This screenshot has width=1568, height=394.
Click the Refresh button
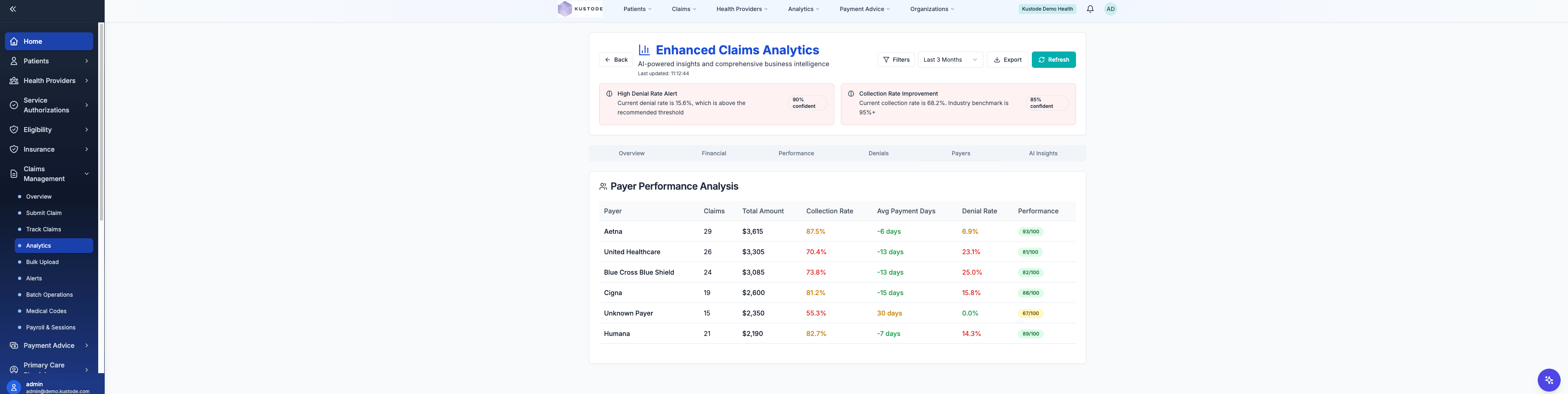tap(1054, 59)
